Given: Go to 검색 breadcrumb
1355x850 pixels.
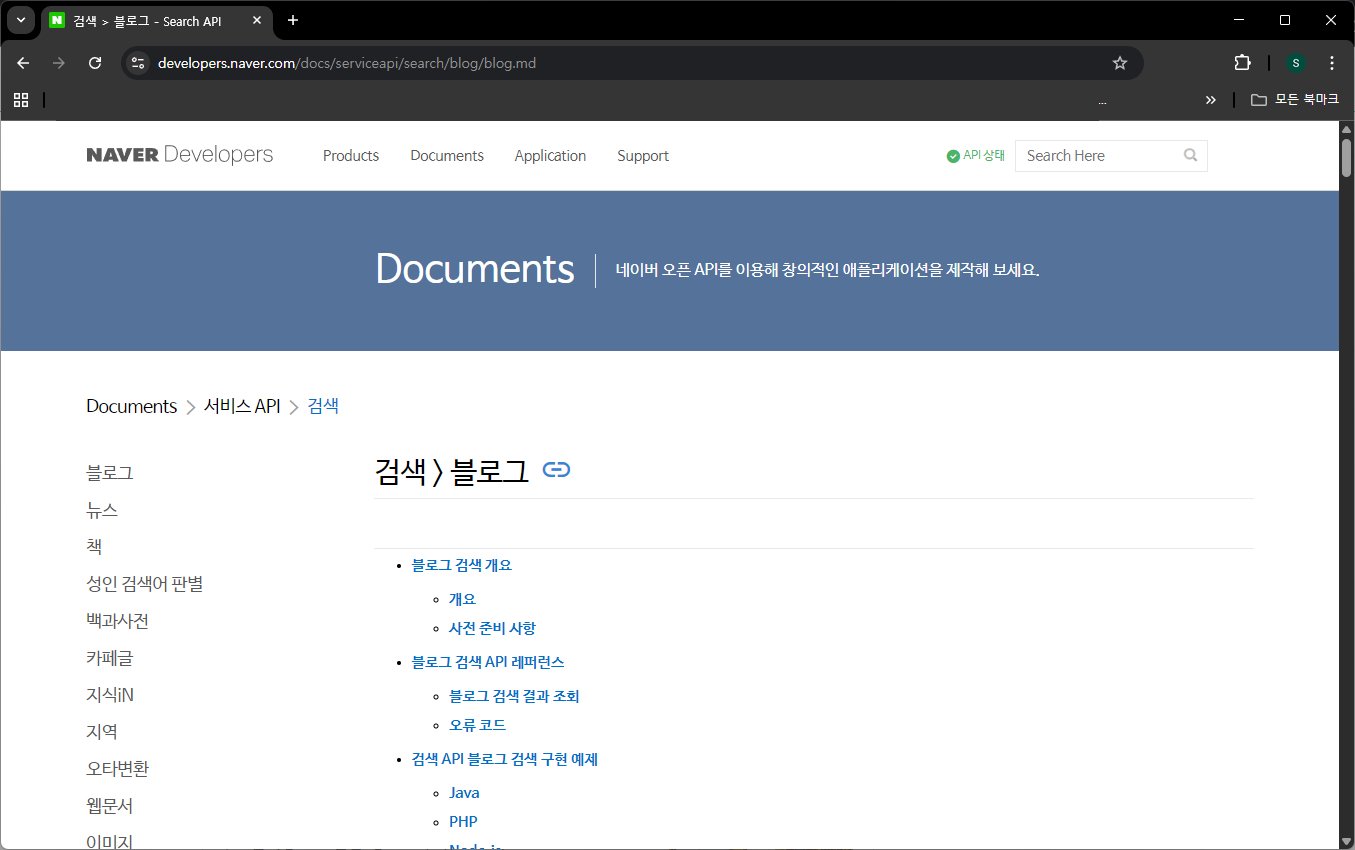Looking at the screenshot, I should click(x=323, y=406).
